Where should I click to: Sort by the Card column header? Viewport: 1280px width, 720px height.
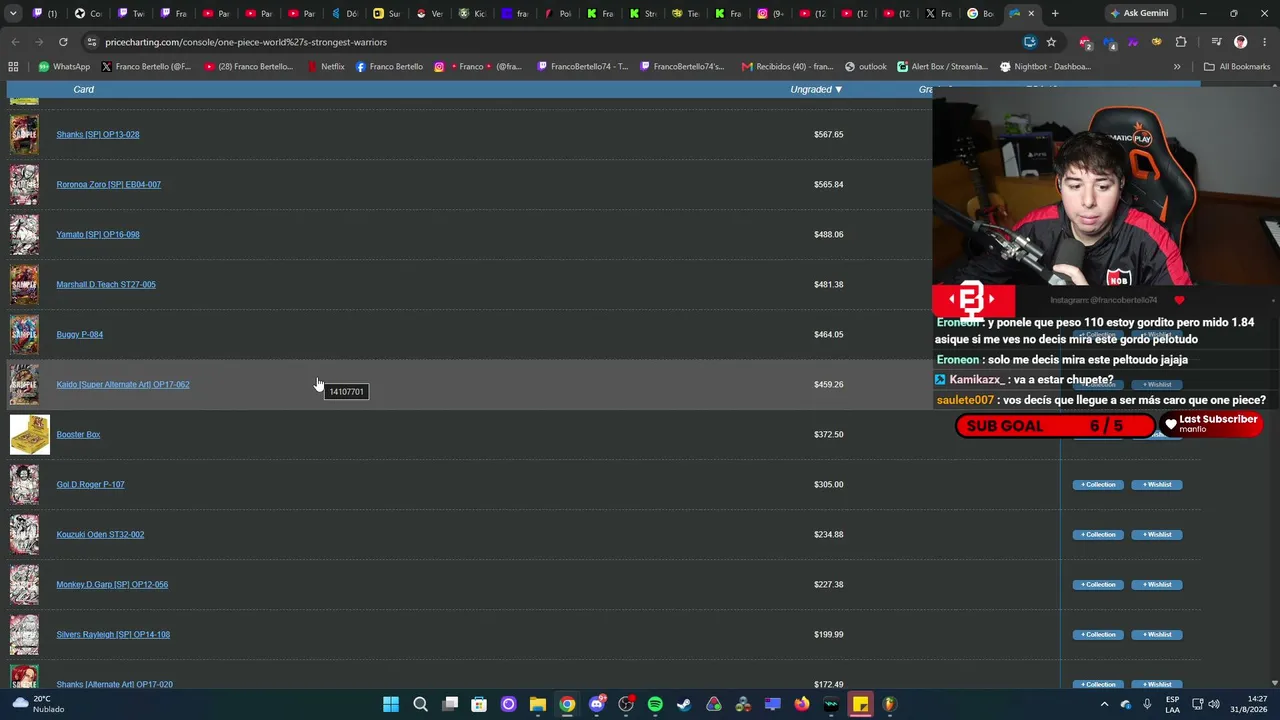pyautogui.click(x=84, y=89)
